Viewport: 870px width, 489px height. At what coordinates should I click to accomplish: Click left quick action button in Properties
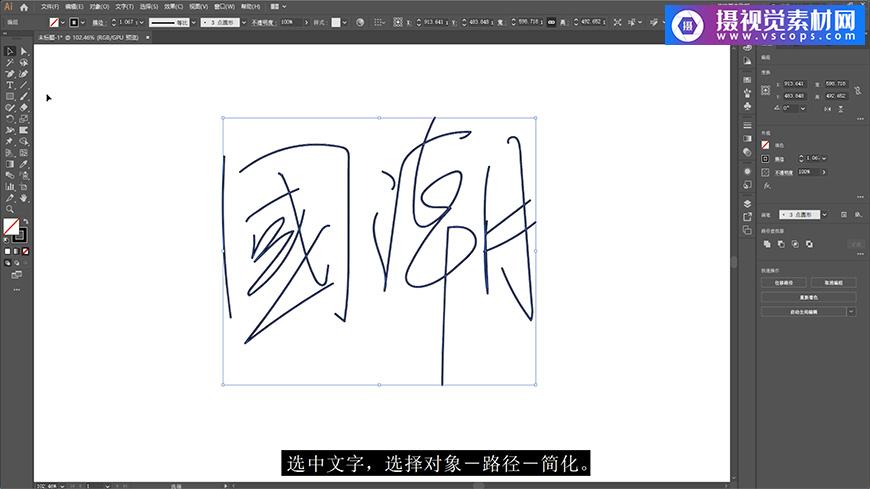(783, 283)
